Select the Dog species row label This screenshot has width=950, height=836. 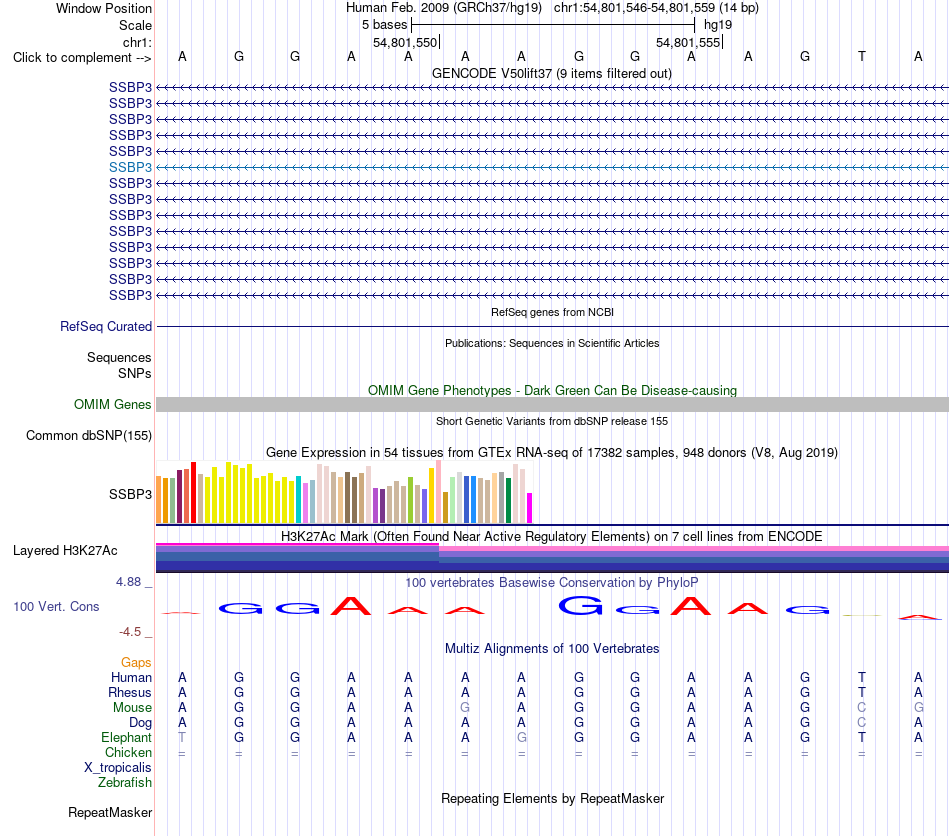140,722
